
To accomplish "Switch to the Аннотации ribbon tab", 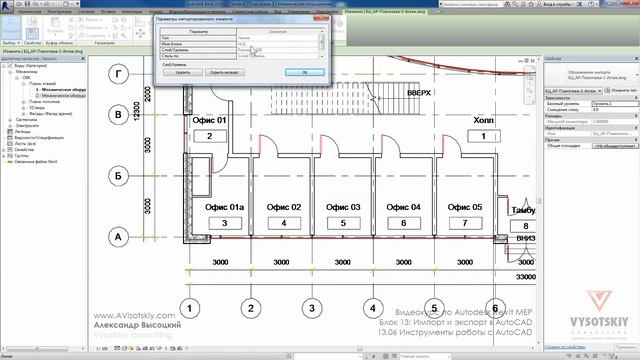I will (x=132, y=11).
